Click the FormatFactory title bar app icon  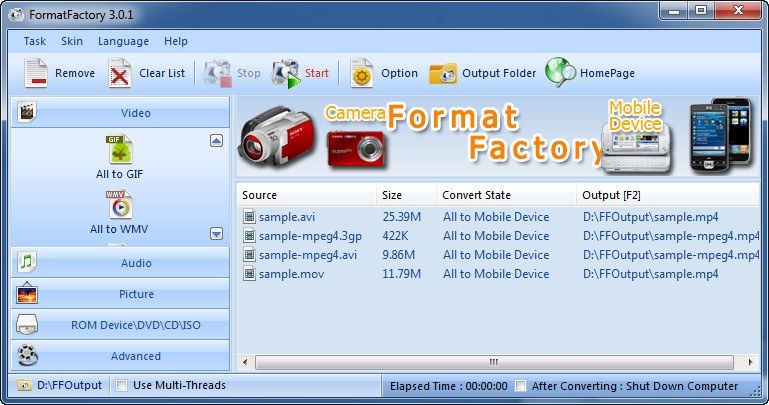16,15
